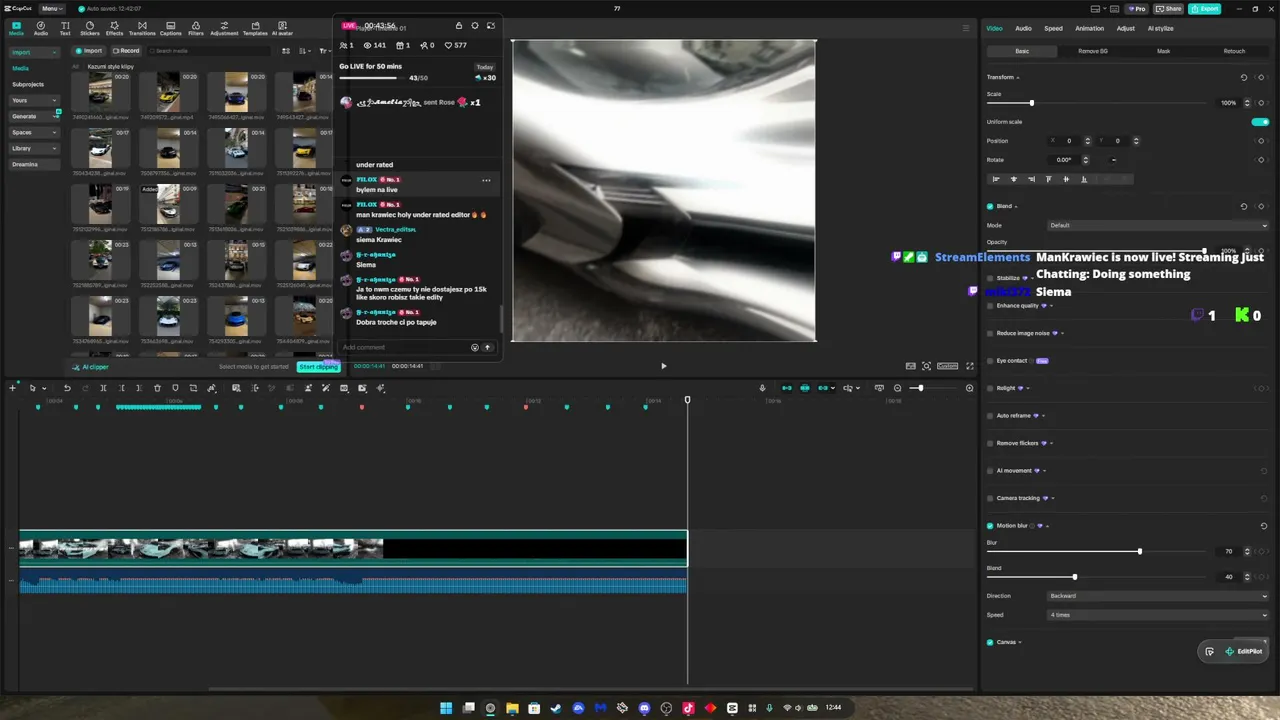The height and width of the screenshot is (720, 1280).
Task: Disable the Motion blur checkbox
Action: click(x=990, y=525)
